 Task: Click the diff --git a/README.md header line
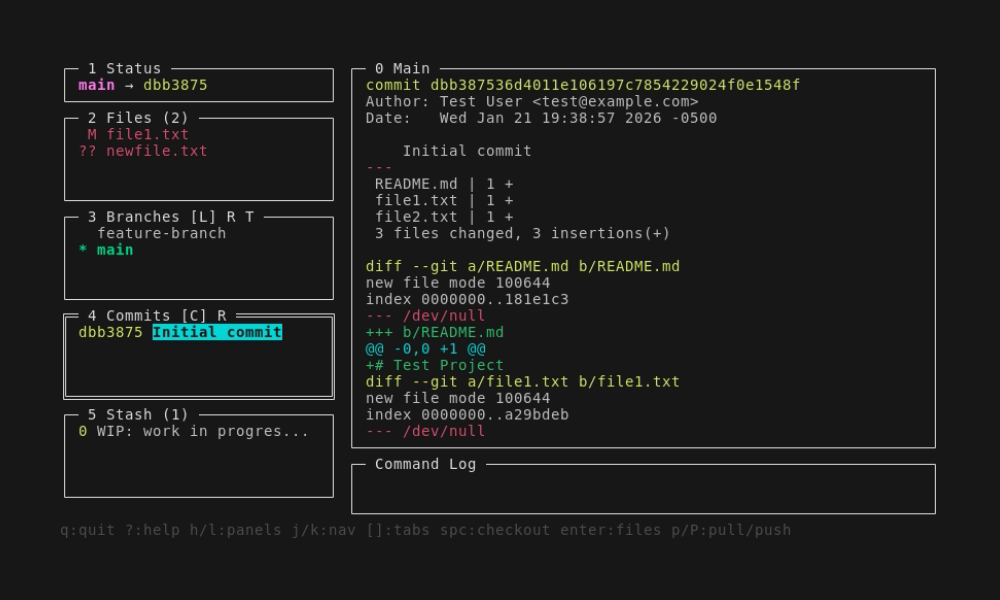[x=522, y=266]
